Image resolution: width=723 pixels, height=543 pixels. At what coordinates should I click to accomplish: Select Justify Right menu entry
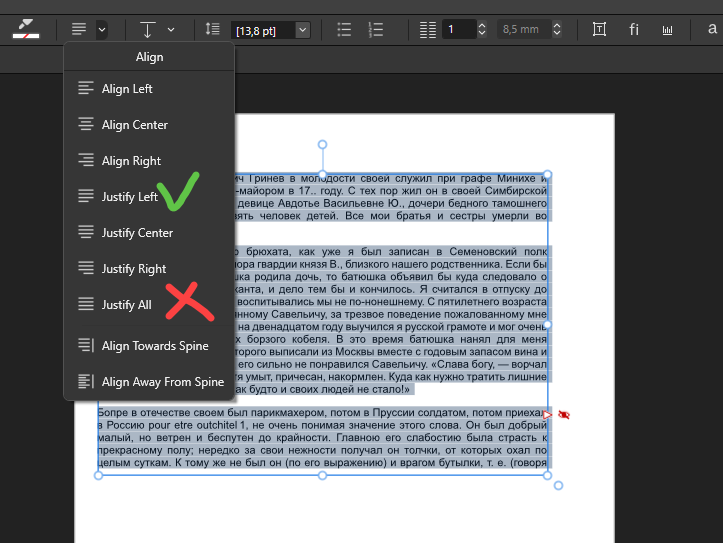149,268
